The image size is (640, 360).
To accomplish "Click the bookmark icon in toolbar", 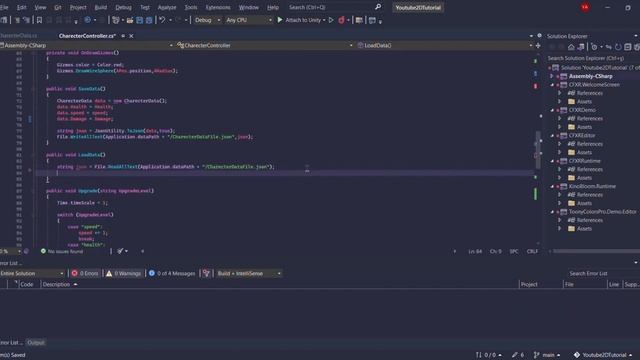I will point(39,20).
